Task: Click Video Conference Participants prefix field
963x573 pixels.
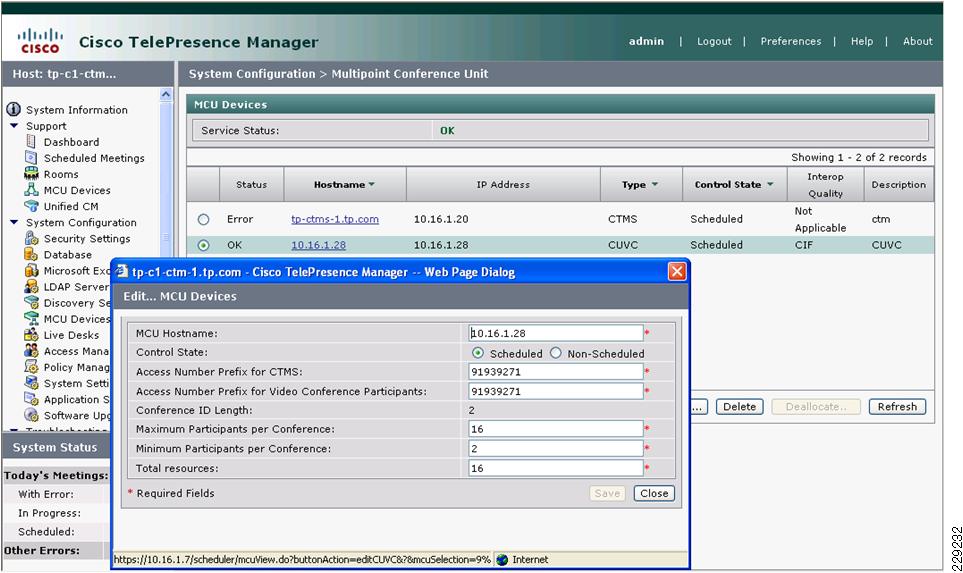Action: (x=555, y=391)
